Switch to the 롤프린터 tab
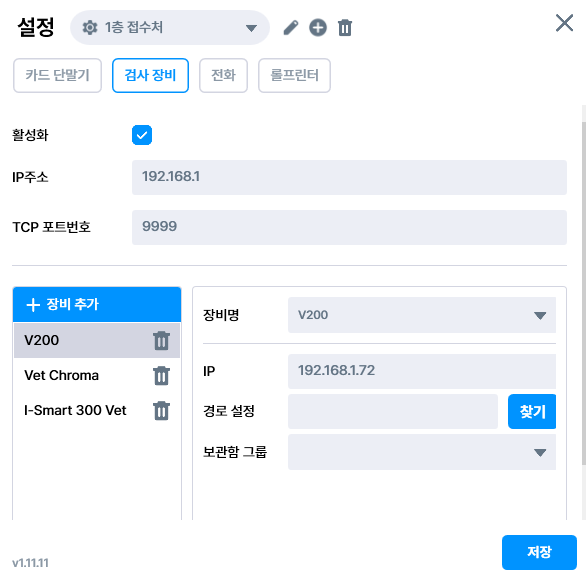The image size is (586, 577). 294,75
